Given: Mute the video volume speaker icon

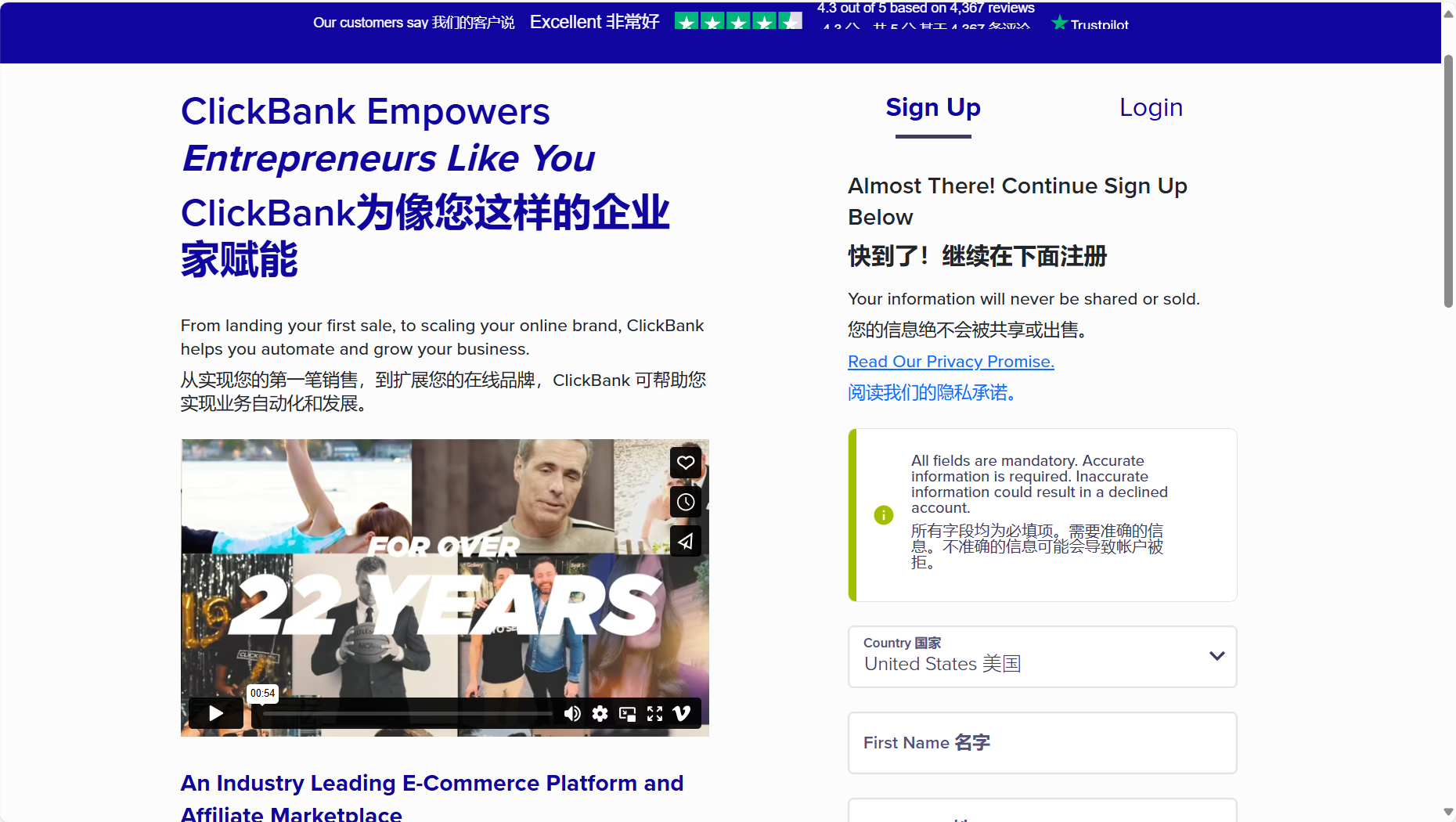Looking at the screenshot, I should coord(572,713).
